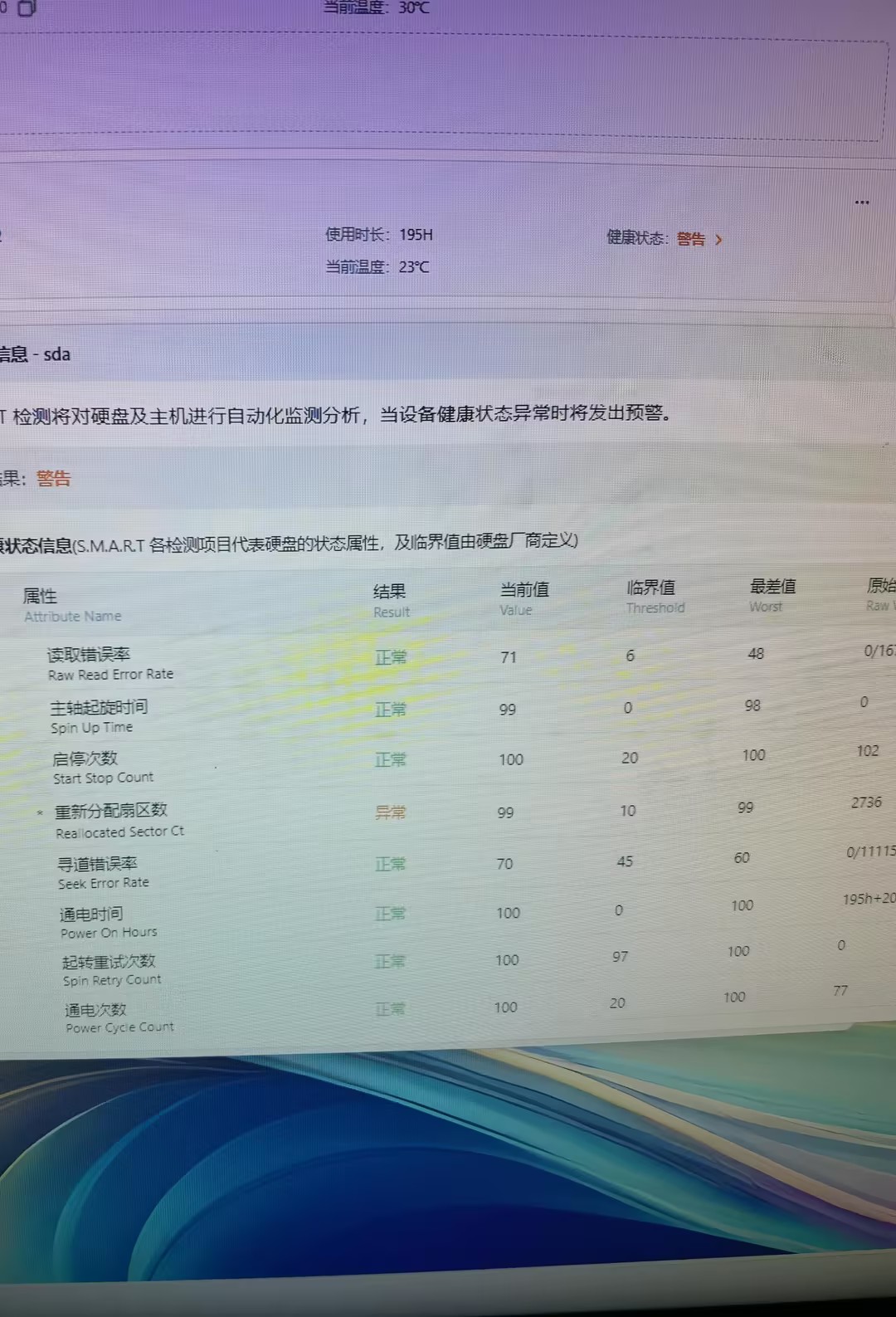
Task: Click the 正常 result of Power On Hours
Action: [390, 914]
